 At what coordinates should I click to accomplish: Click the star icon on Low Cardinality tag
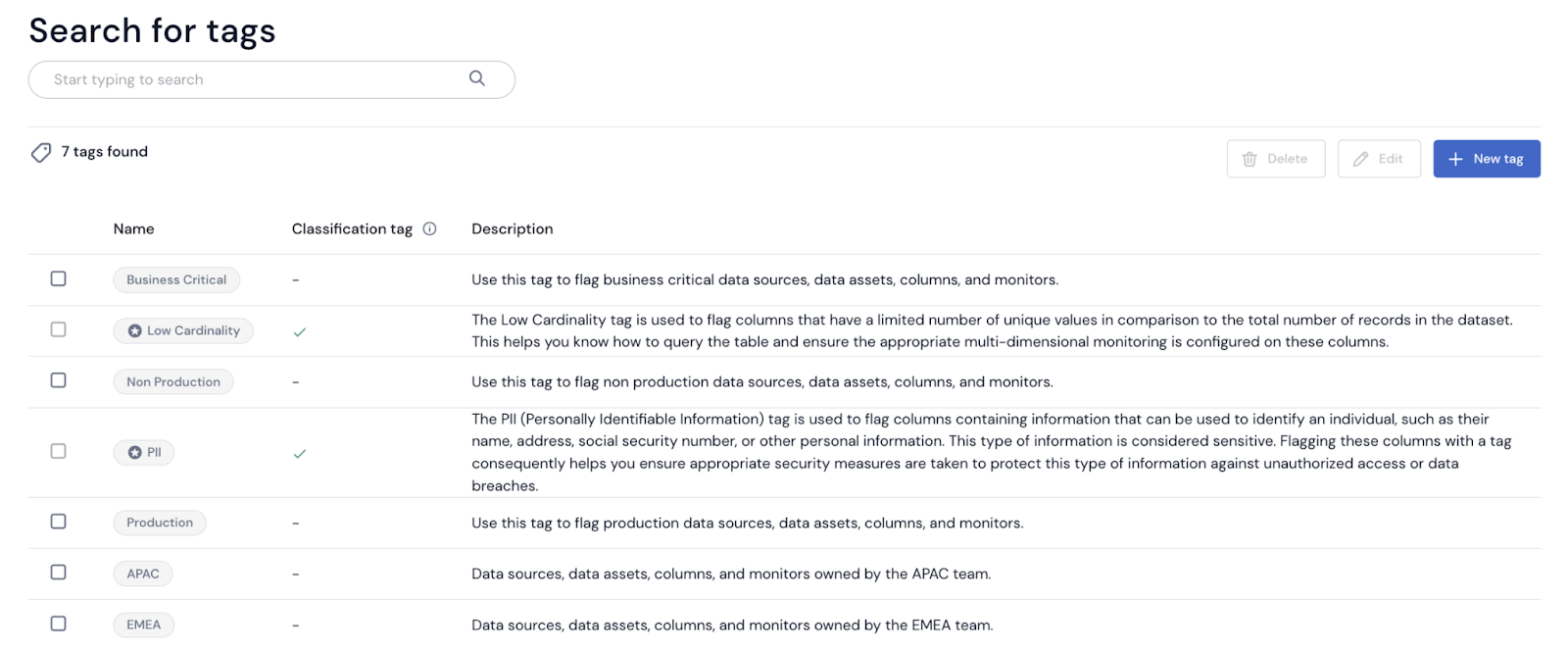(x=133, y=330)
